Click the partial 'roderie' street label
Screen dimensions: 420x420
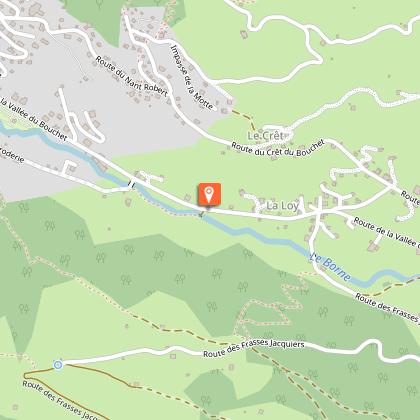pyautogui.click(x=12, y=154)
